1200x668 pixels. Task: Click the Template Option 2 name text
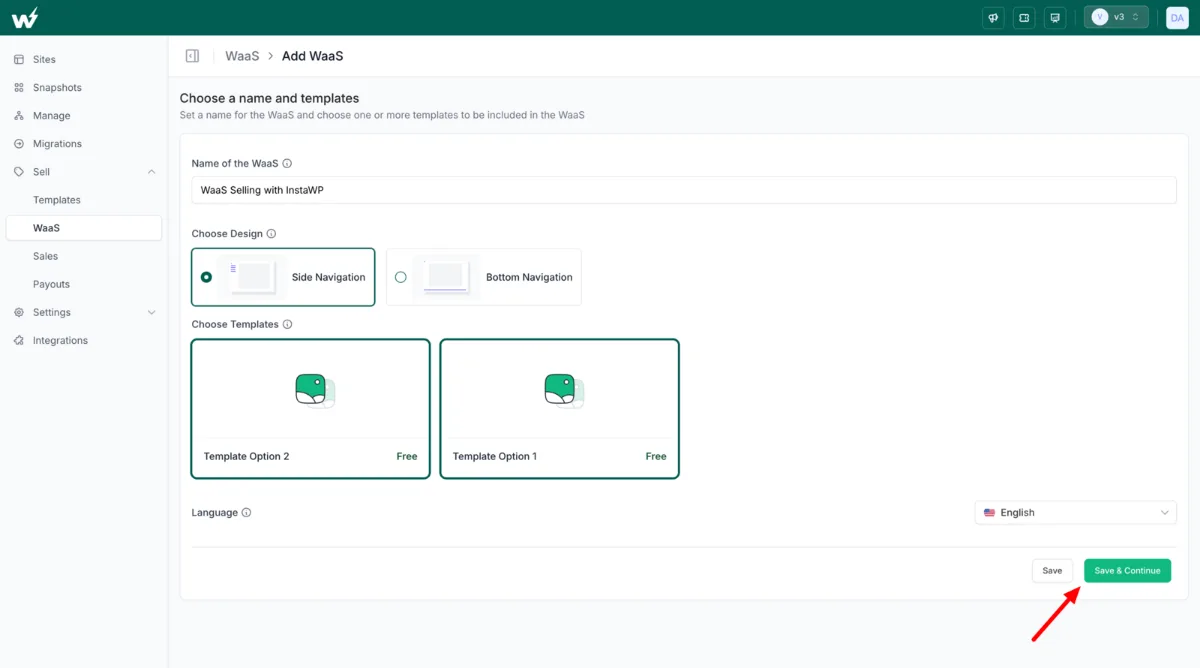pos(246,456)
